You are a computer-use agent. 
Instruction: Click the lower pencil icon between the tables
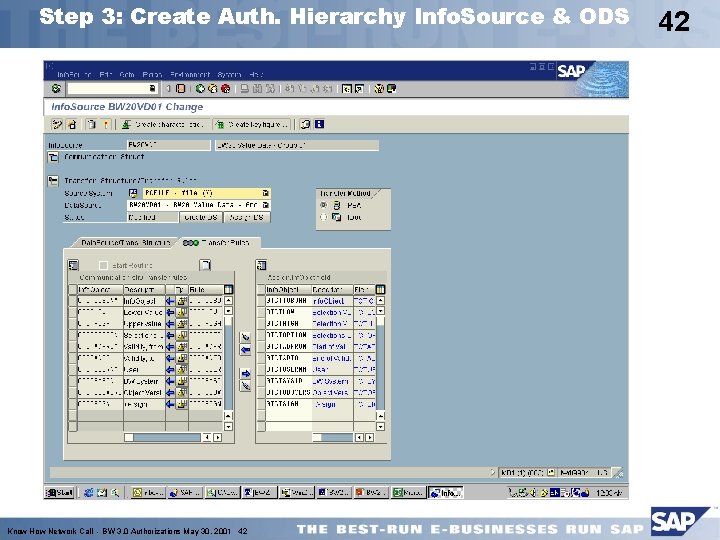click(246, 386)
